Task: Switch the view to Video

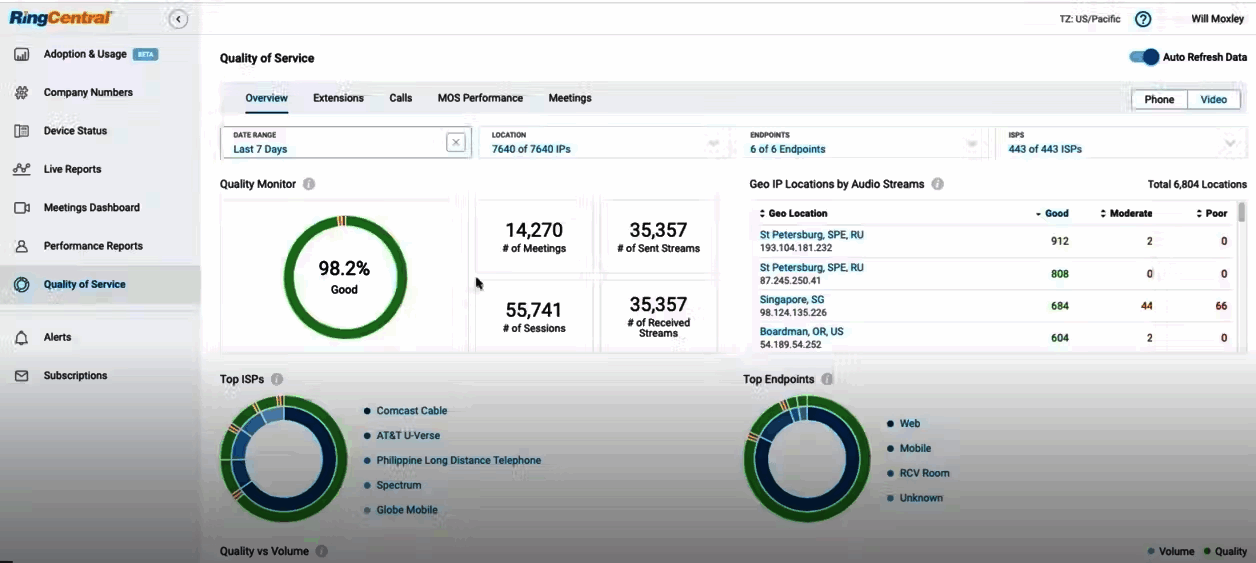Action: pos(1214,99)
